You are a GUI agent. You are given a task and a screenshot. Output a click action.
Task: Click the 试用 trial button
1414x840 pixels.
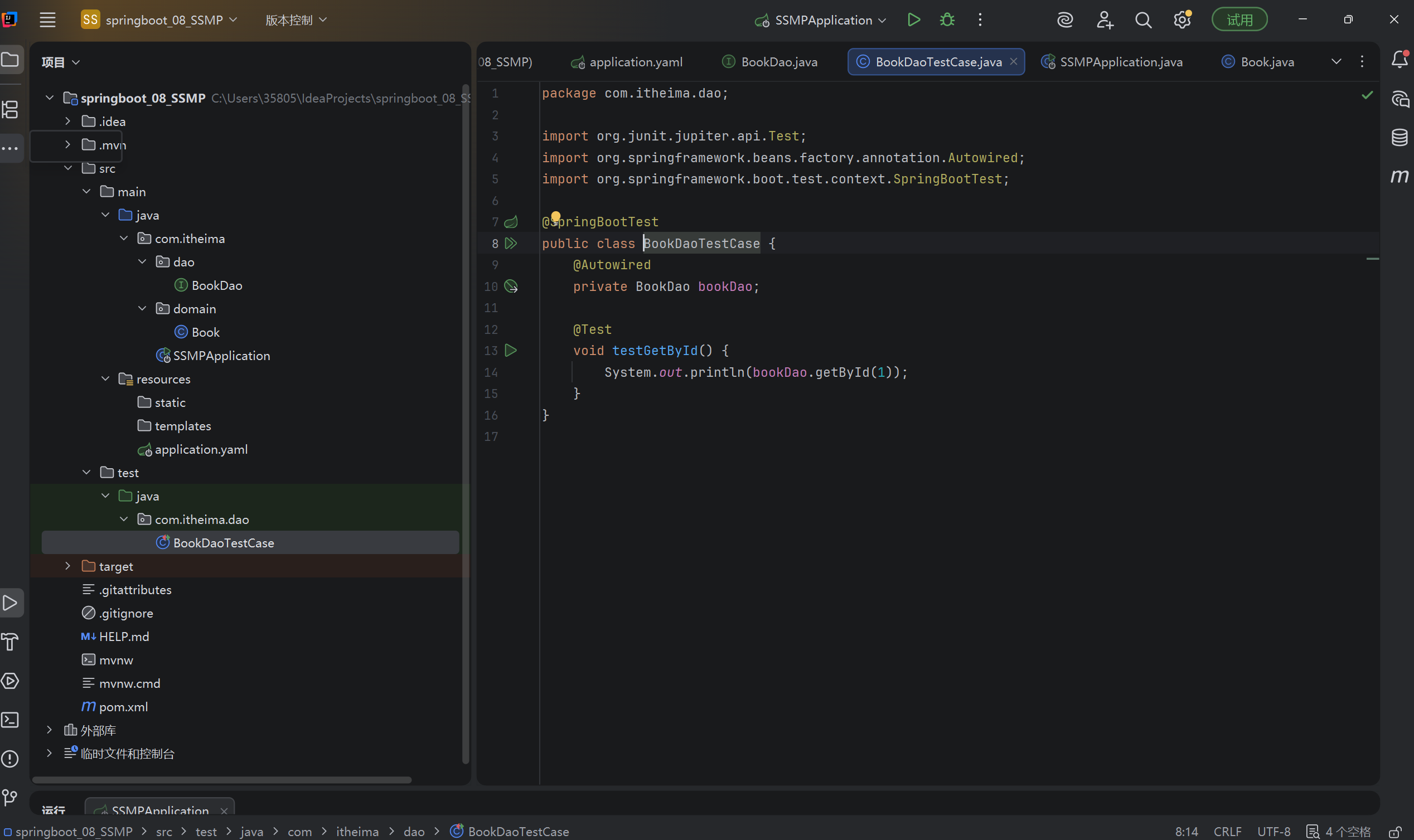(x=1238, y=21)
